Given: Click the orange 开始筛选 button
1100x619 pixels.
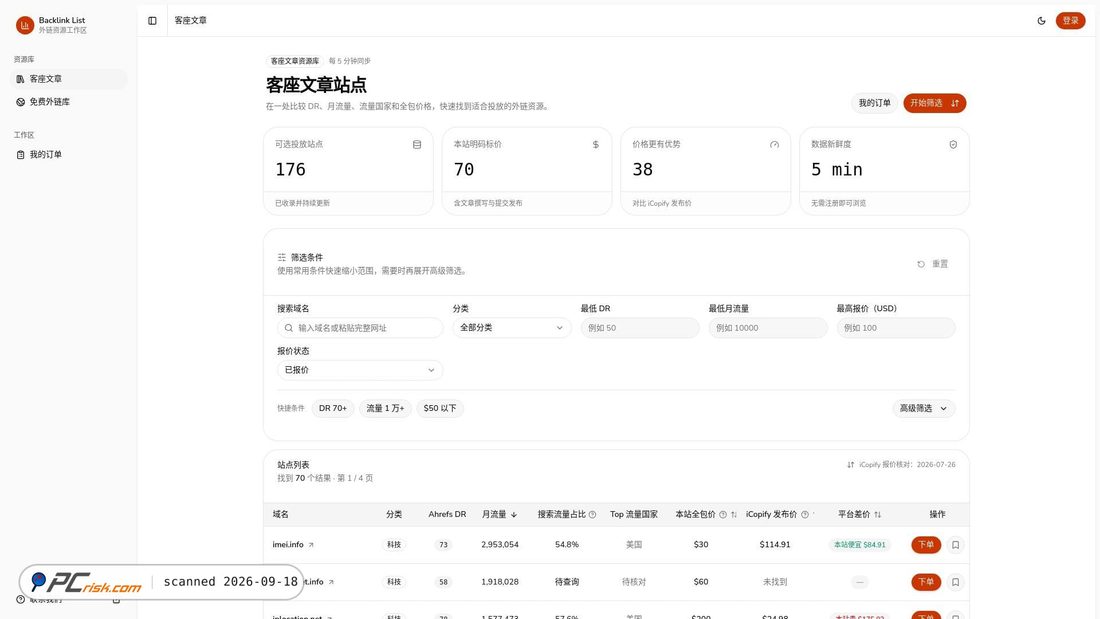Looking at the screenshot, I should pos(934,103).
